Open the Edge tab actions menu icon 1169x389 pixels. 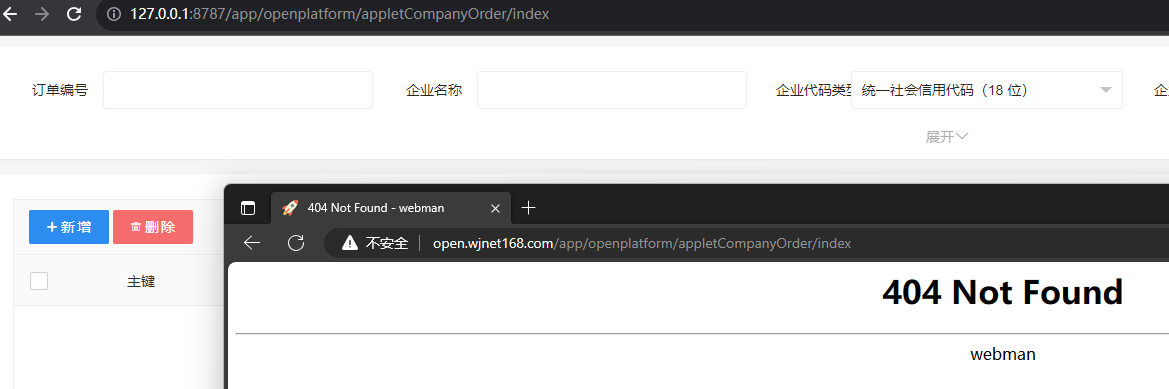point(248,208)
